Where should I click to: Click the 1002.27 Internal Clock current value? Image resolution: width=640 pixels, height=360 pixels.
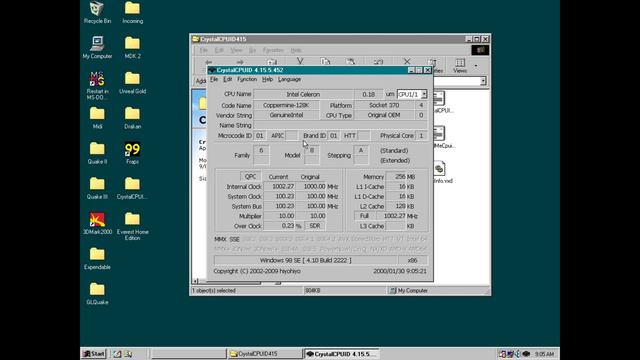tap(280, 187)
